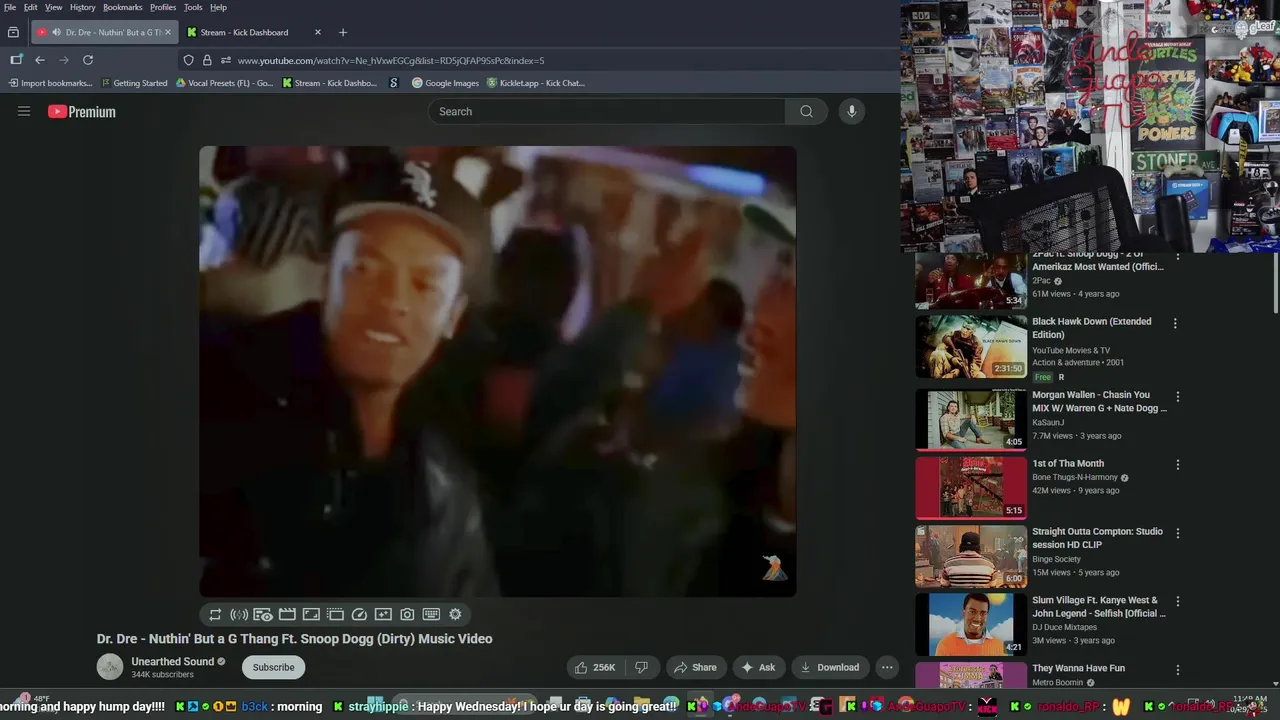Open a new browser tab
Image resolution: width=1280 pixels, height=720 pixels.
(x=343, y=32)
